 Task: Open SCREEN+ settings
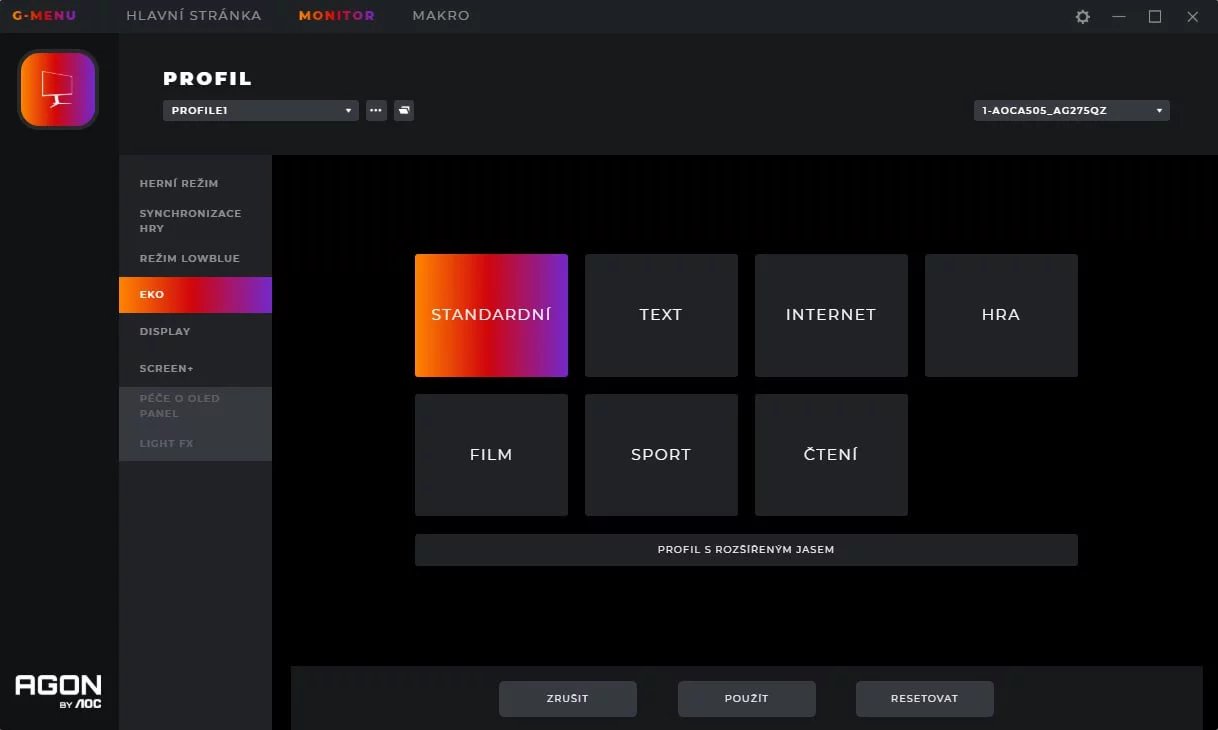(165, 368)
